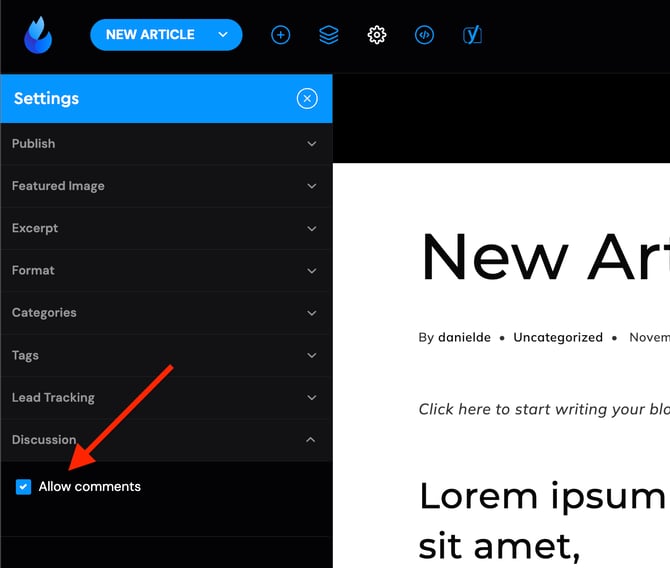Image resolution: width=670 pixels, height=568 pixels.
Task: Expand the Format section chevron
Action: coord(311,271)
